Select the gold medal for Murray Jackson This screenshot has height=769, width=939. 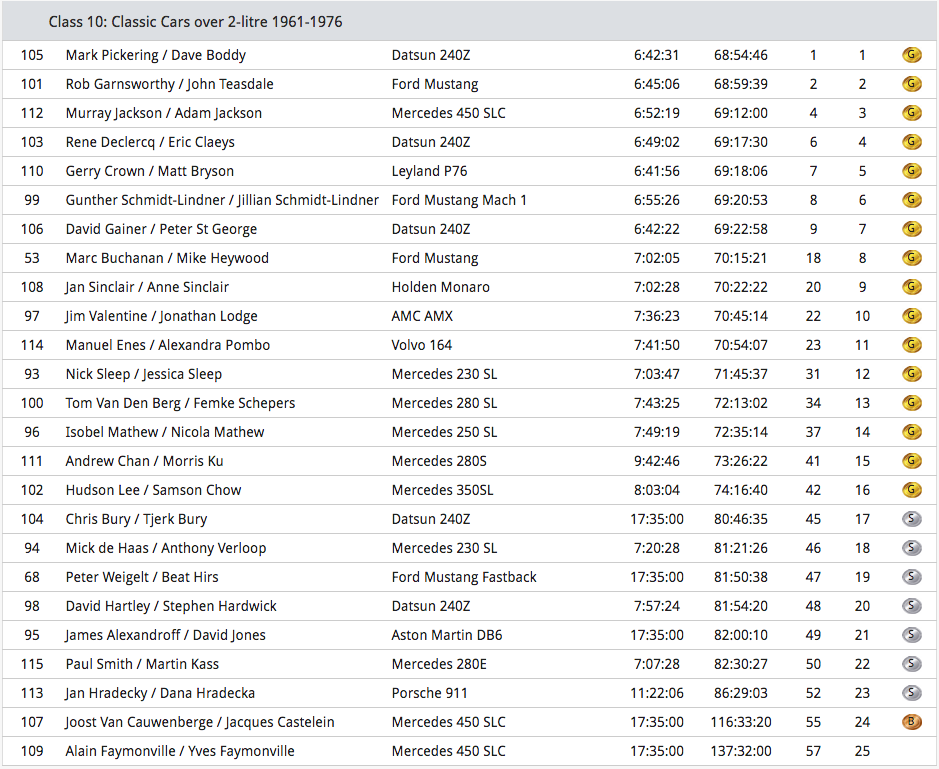tap(911, 113)
